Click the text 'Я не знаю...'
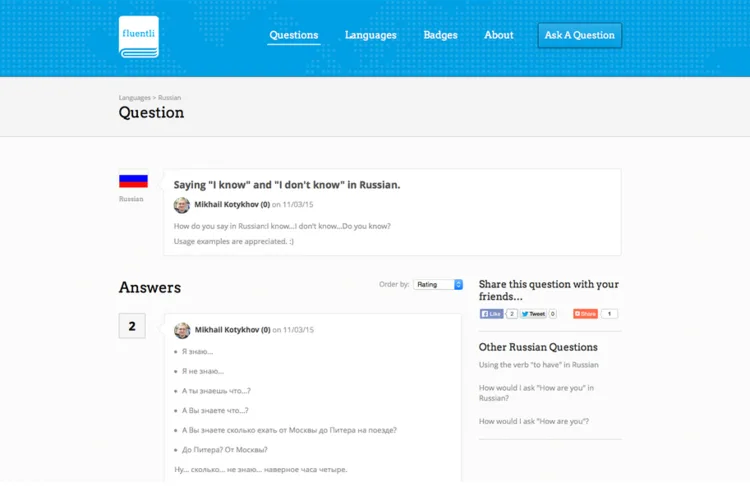This screenshot has width=750, height=486. click(203, 371)
